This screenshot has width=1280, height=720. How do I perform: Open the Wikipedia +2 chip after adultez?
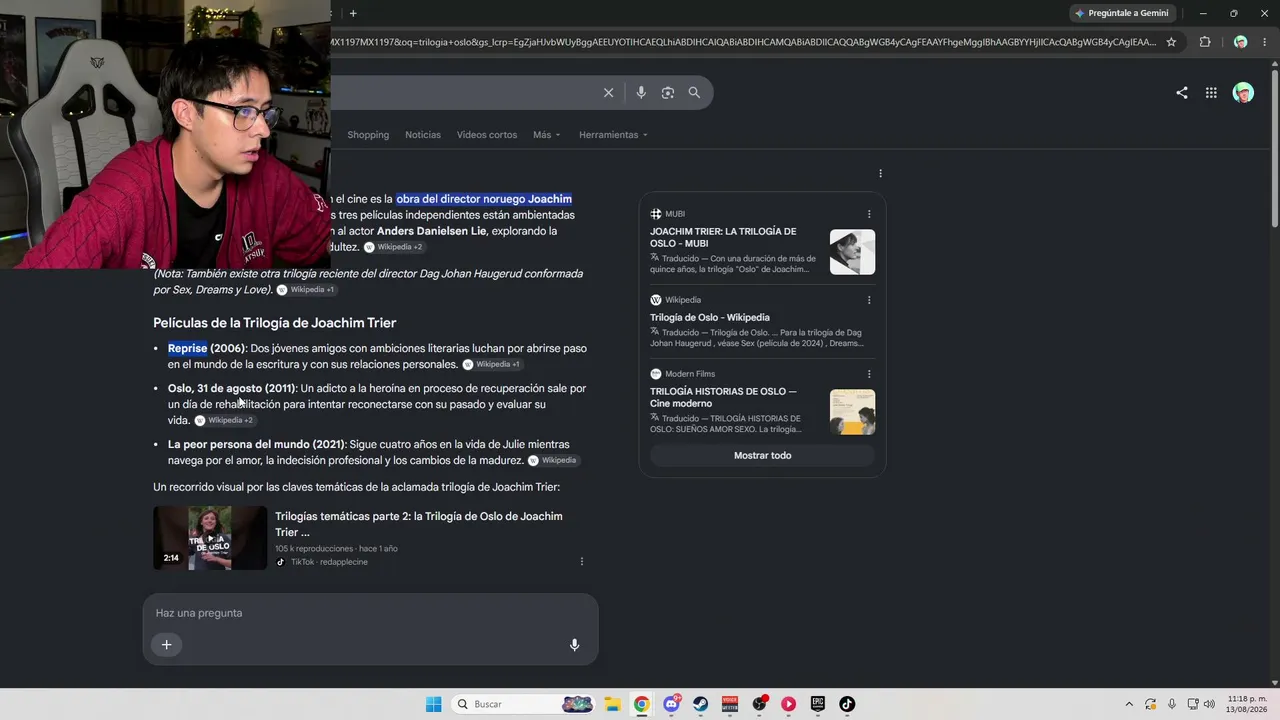pos(393,247)
